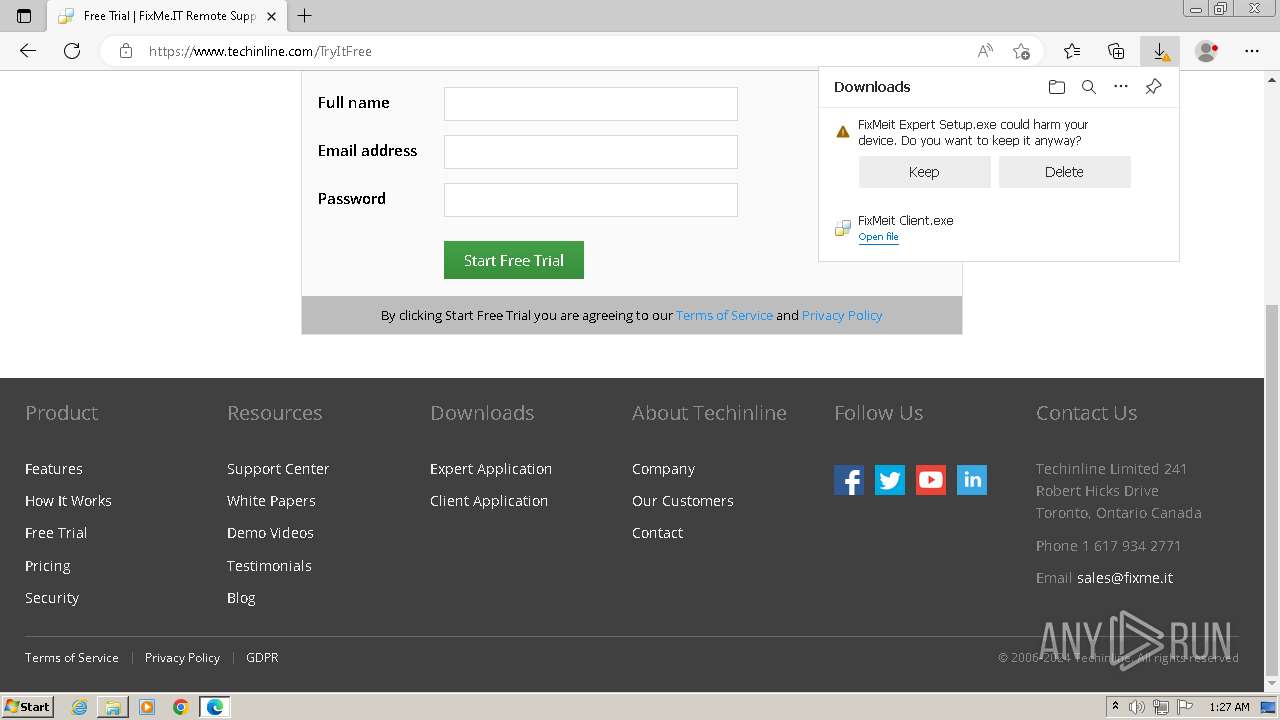The height and width of the screenshot is (720, 1280).
Task: Open Read aloud icon in address bar
Action: click(x=985, y=51)
